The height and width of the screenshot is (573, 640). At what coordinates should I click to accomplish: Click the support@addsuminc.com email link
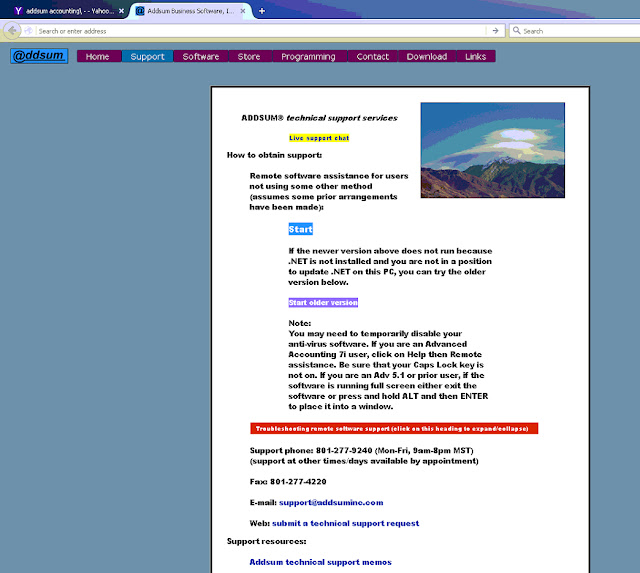[x=331, y=502]
